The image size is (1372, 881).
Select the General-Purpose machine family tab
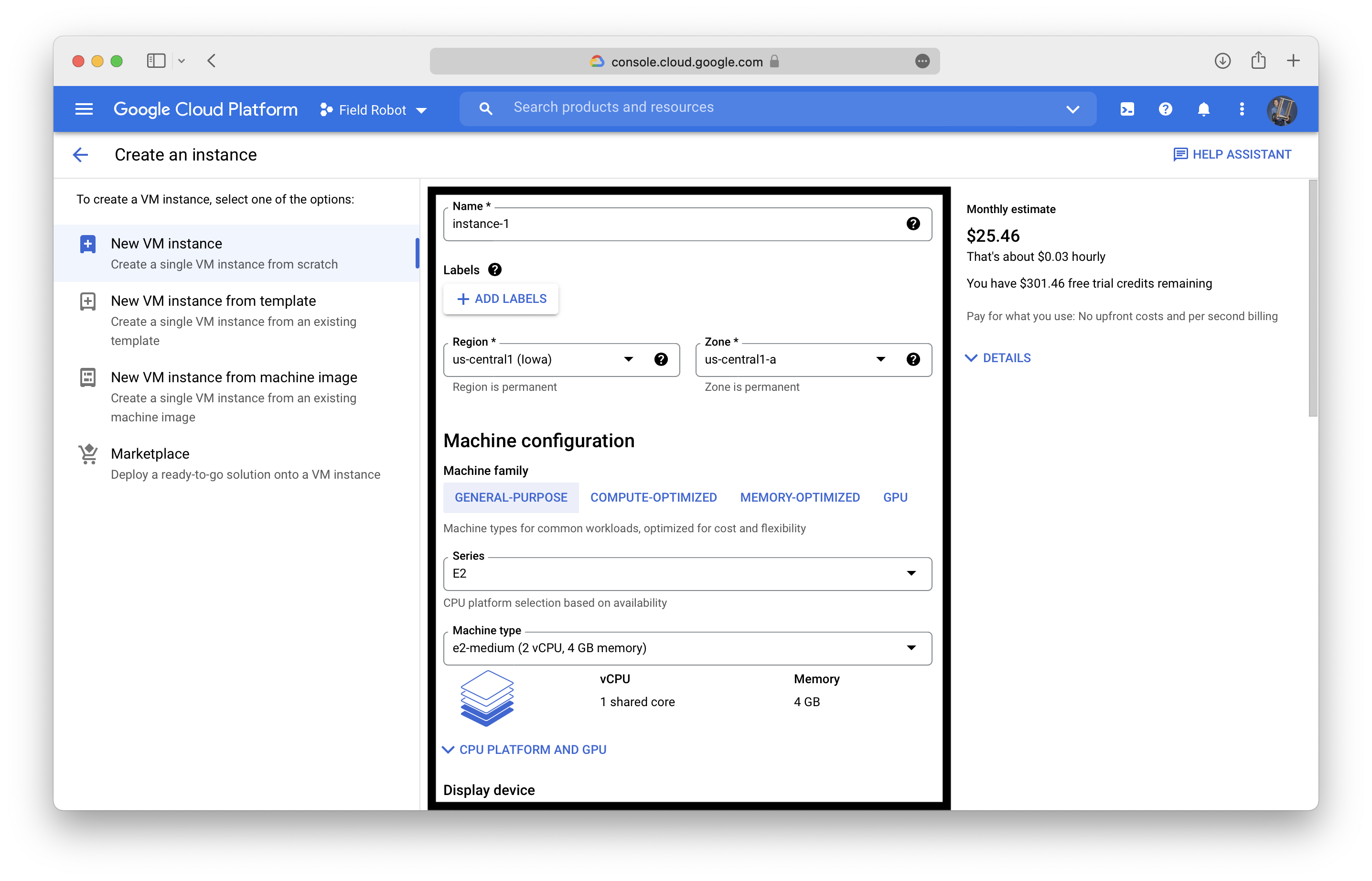point(511,498)
